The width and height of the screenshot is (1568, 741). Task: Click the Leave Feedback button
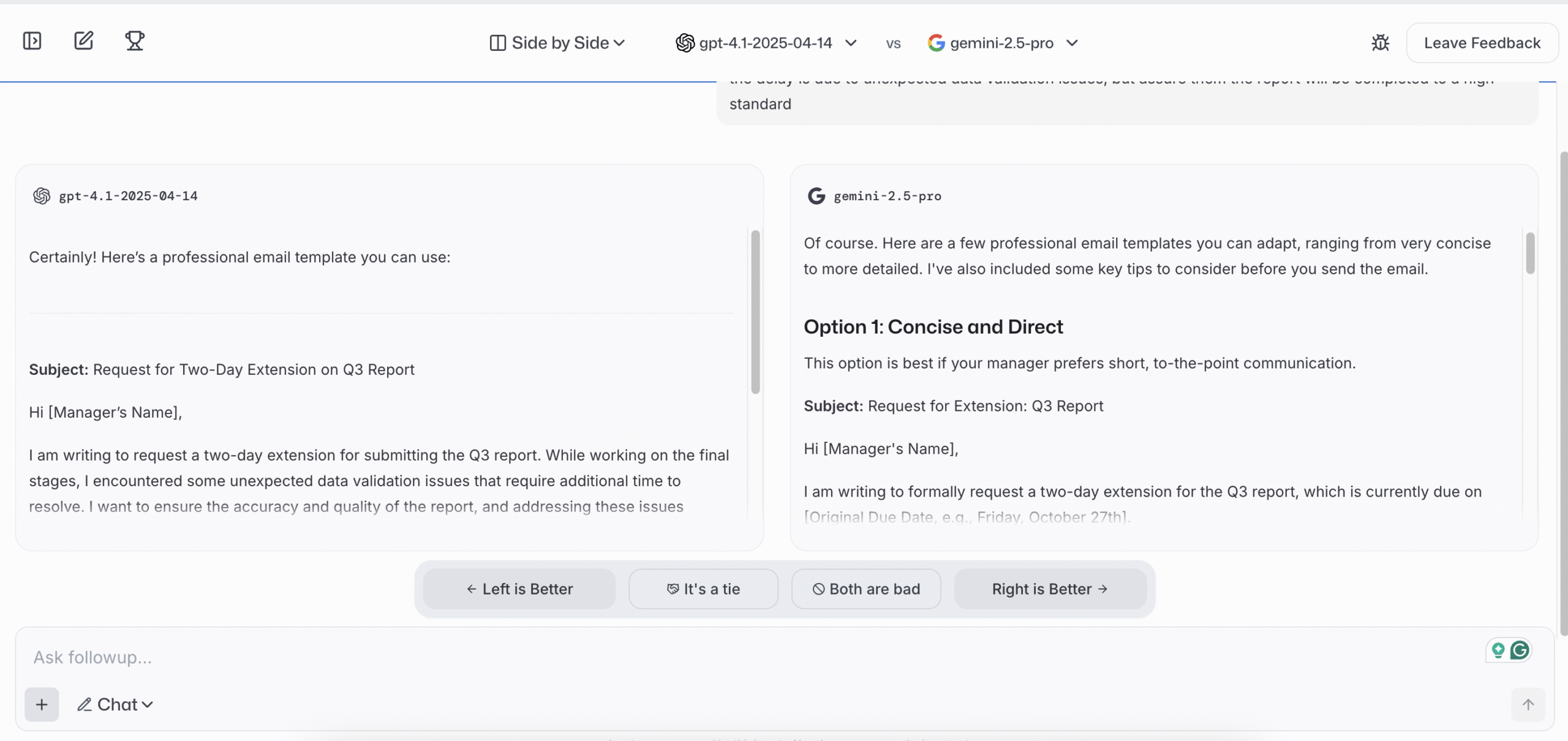point(1482,43)
